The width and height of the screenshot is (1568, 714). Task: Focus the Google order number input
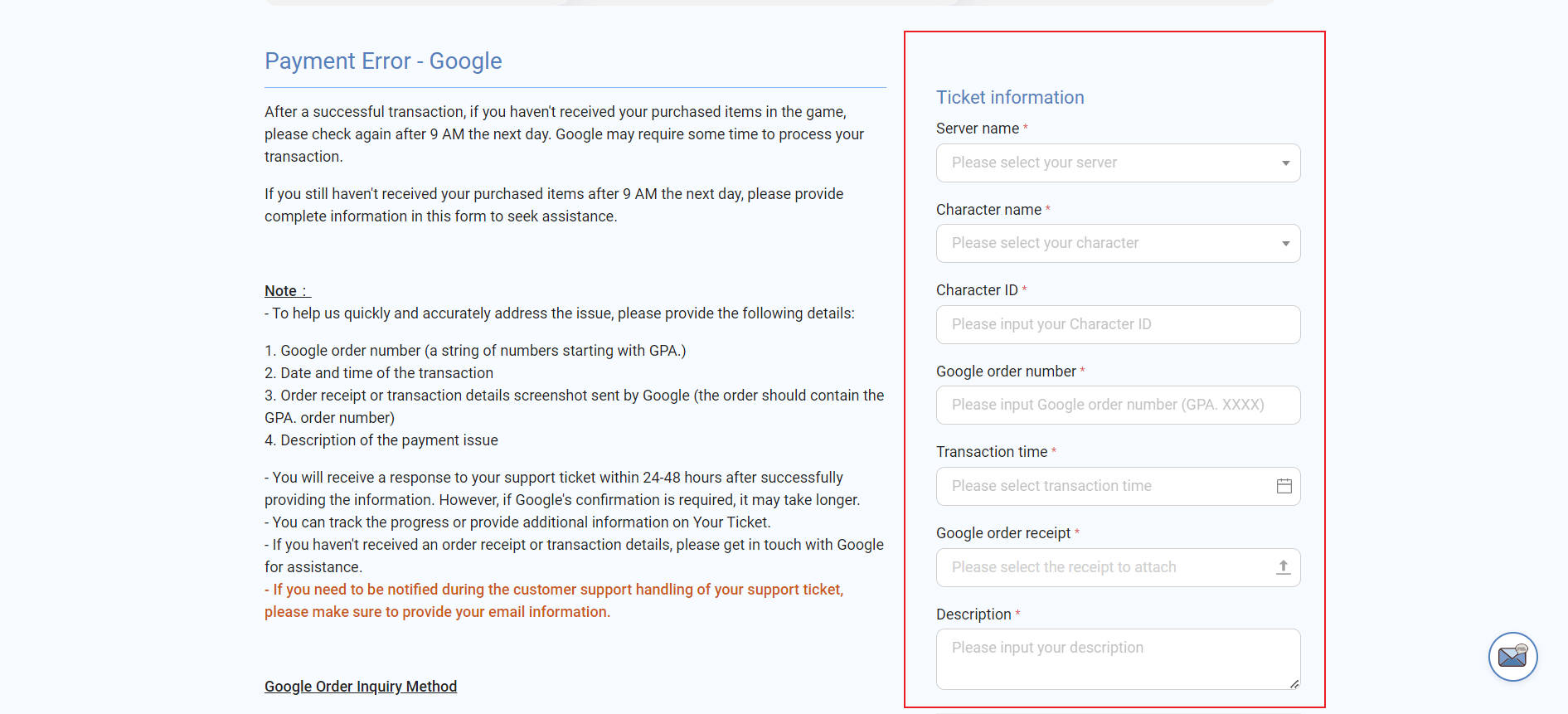1118,405
